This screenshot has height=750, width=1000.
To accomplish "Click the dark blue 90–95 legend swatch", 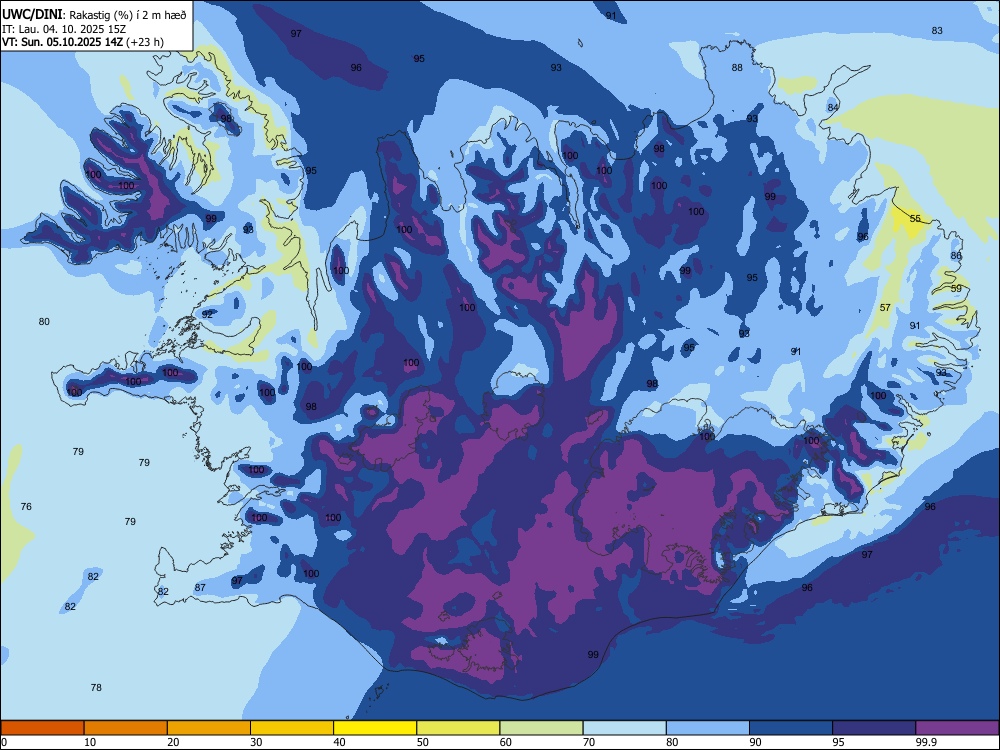I will coord(791,728).
